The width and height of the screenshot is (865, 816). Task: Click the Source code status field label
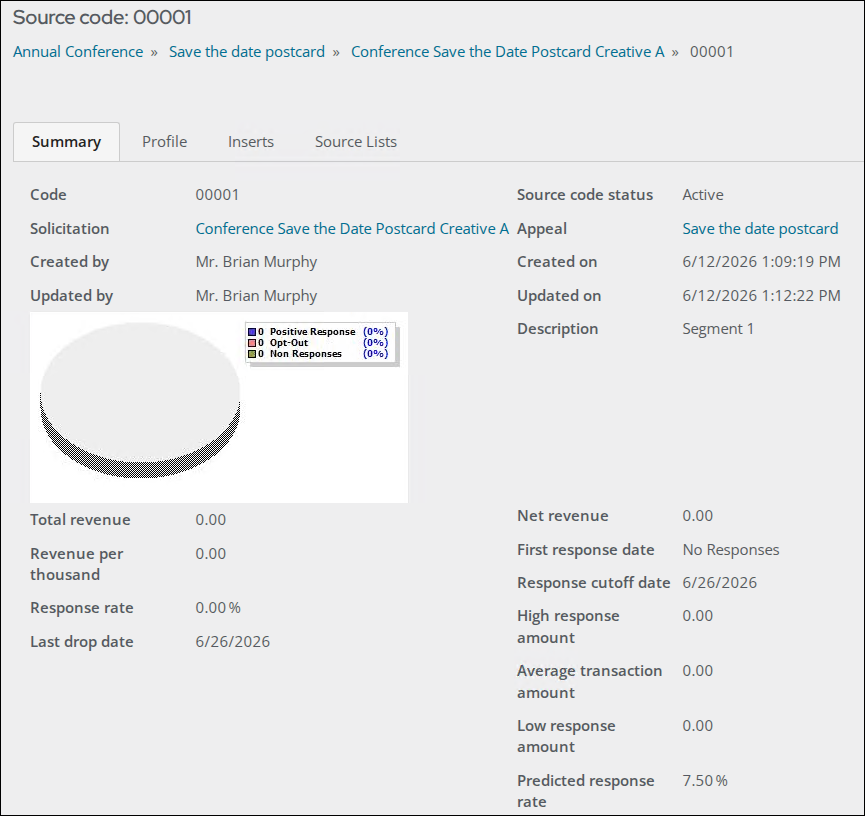click(x=585, y=195)
